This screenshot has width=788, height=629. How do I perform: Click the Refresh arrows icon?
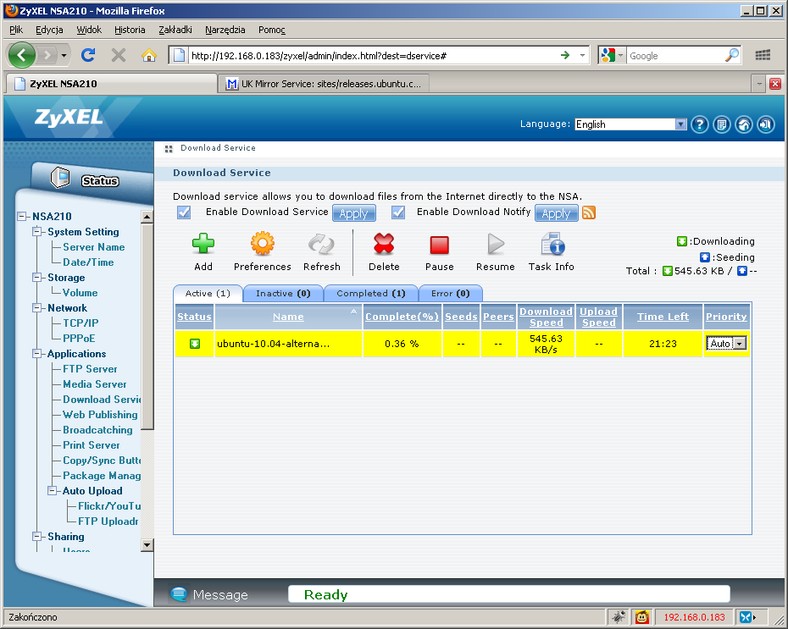[321, 245]
